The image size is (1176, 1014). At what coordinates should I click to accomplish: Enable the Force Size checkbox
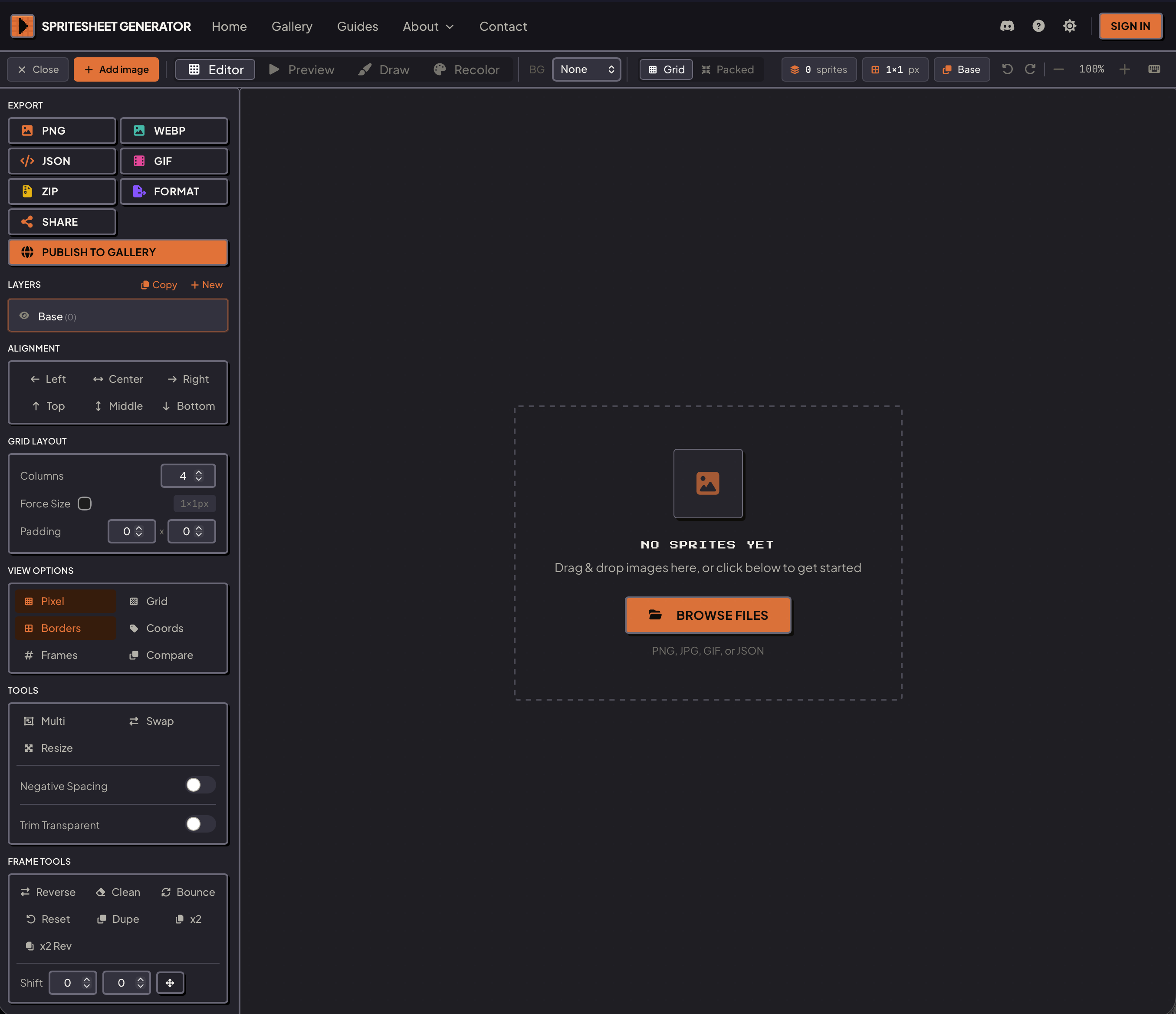click(85, 504)
